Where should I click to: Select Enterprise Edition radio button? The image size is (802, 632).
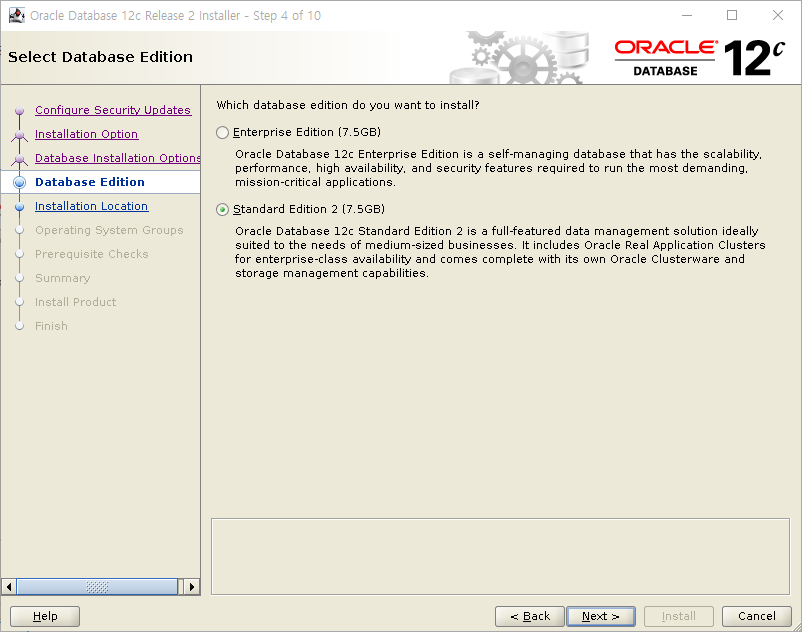click(x=222, y=132)
